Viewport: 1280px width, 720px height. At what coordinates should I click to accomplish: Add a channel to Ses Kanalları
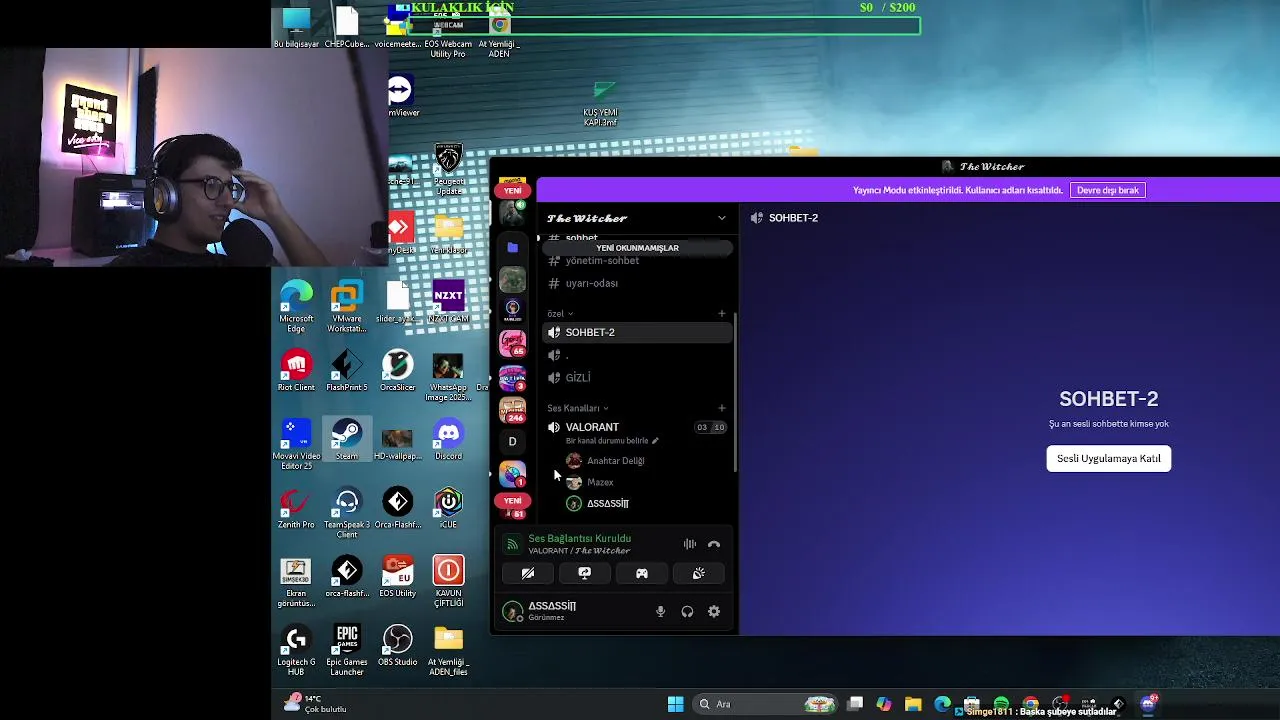click(722, 408)
